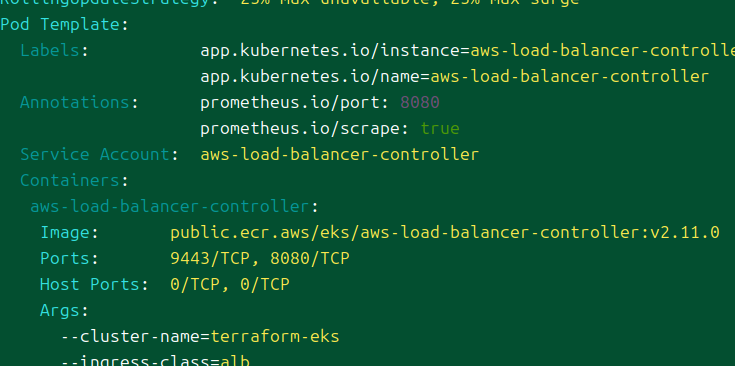Click the Host Ports label
This screenshot has width=735, height=366.
90,284
